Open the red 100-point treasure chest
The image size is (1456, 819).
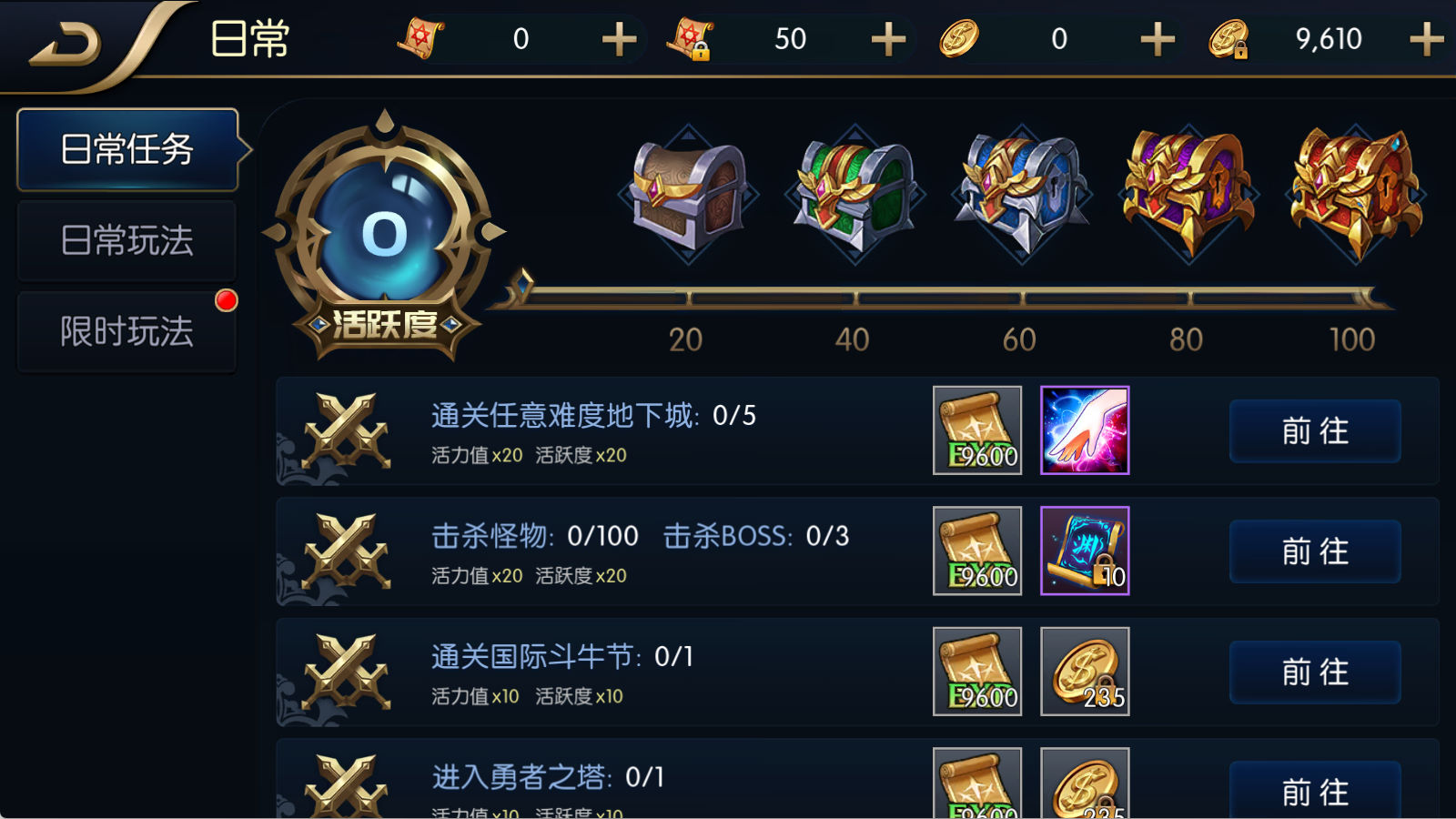pos(1356,195)
